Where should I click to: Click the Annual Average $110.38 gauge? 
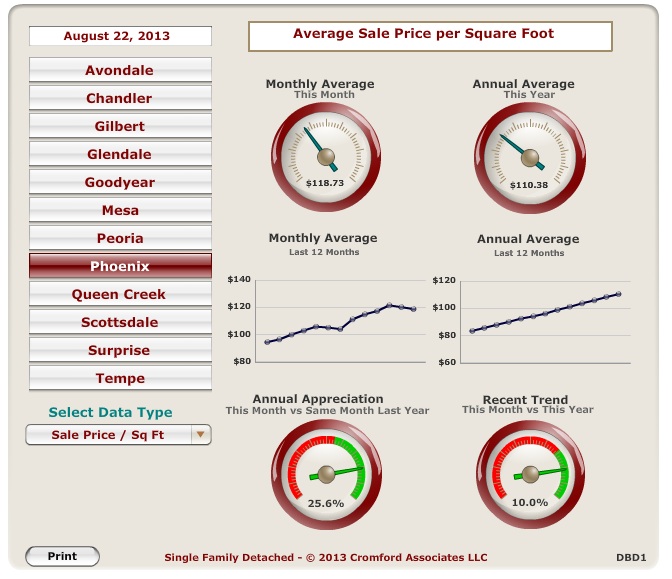tap(530, 158)
